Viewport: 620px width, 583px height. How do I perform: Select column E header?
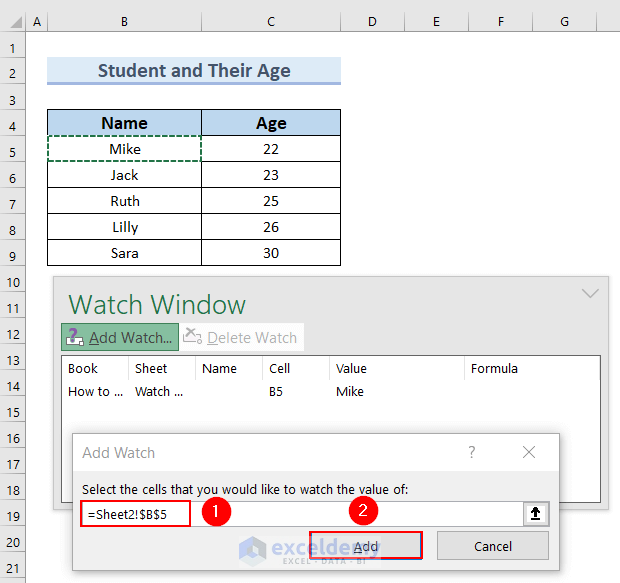coord(437,22)
